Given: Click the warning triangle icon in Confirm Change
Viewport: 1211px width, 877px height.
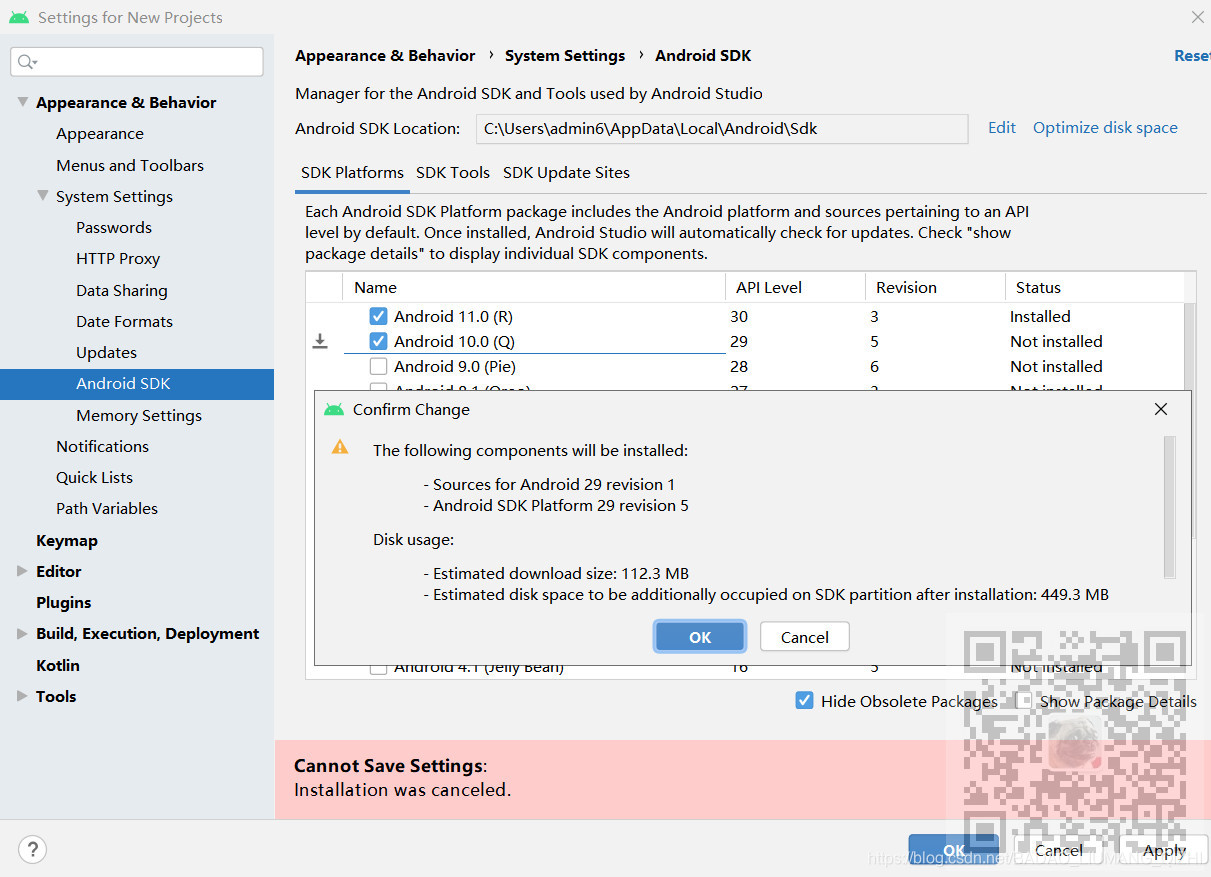Looking at the screenshot, I should pos(340,447).
